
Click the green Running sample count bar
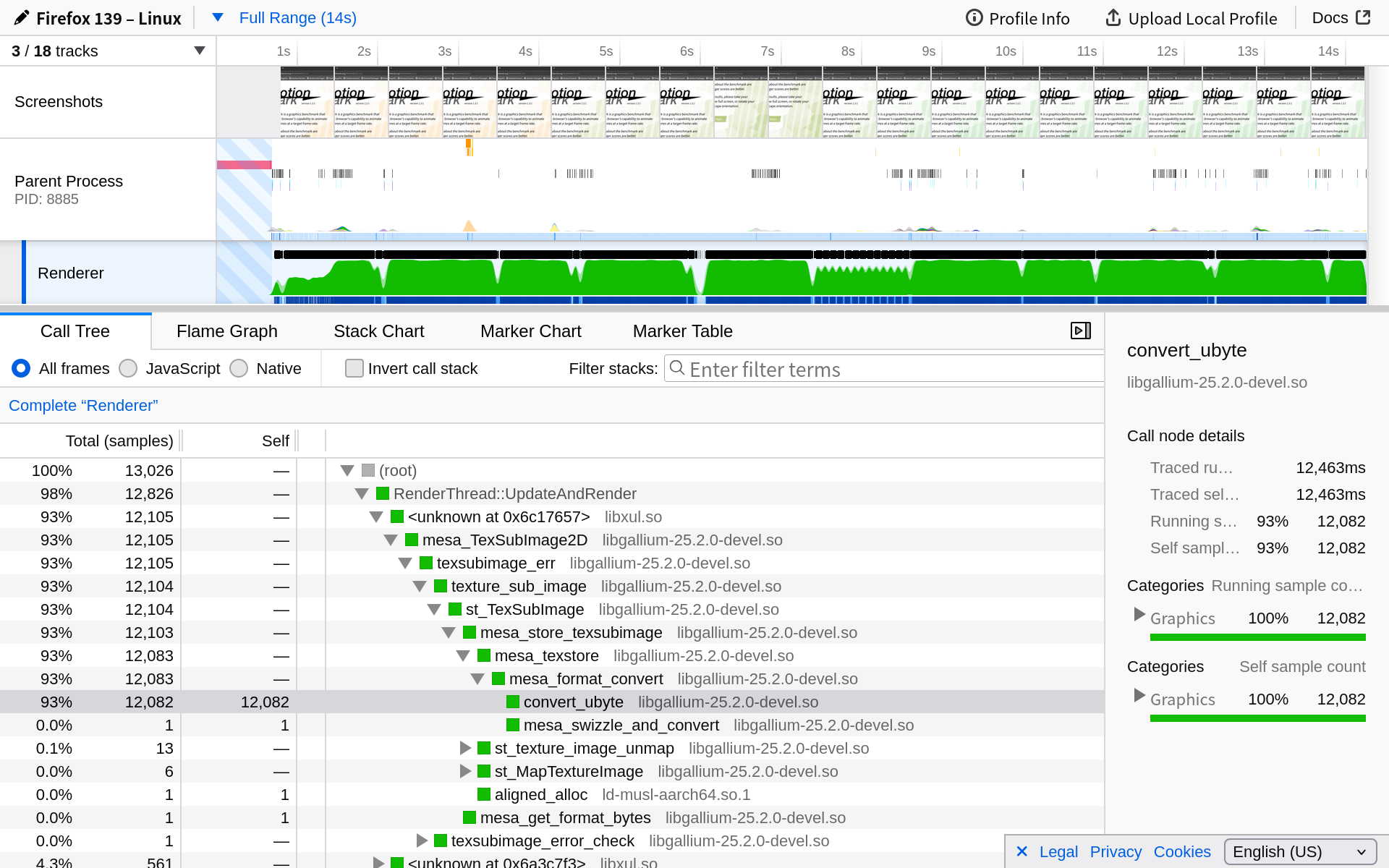(x=1257, y=637)
